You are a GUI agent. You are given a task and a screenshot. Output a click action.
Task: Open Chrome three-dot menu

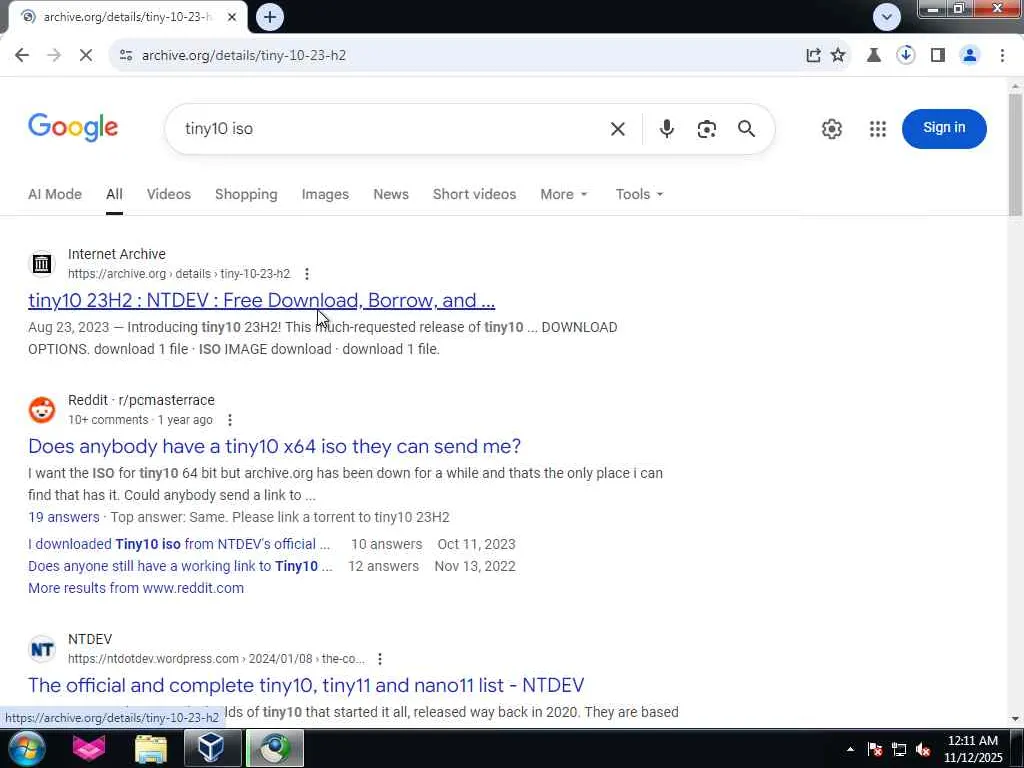tap(1002, 56)
